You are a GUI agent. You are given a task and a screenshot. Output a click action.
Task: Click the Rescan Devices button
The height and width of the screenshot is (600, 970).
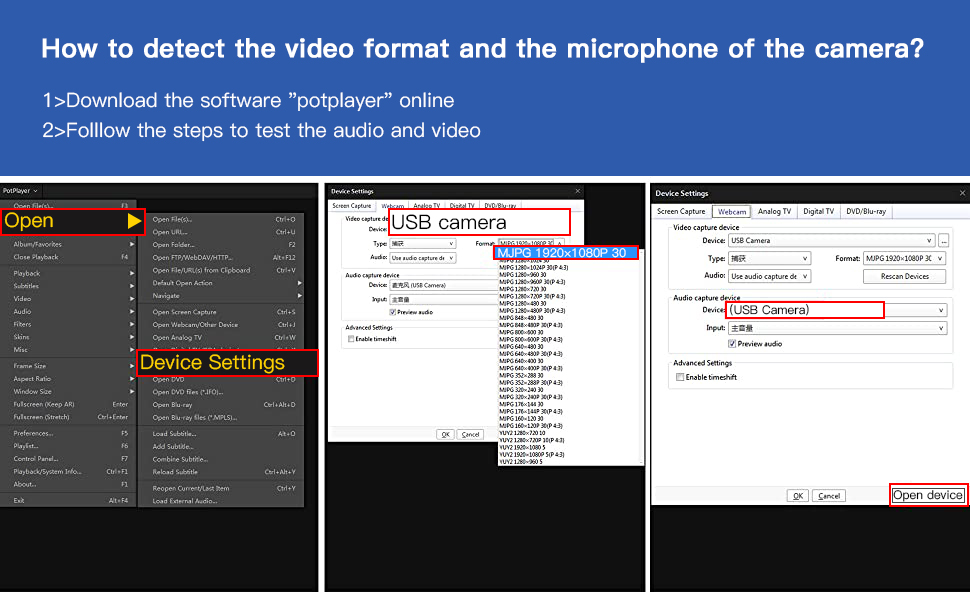point(905,277)
